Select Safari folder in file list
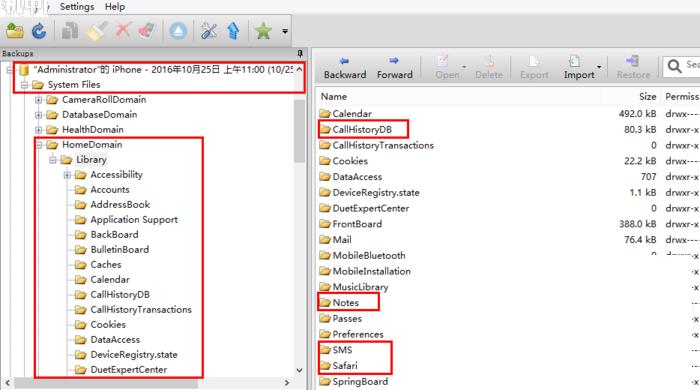This screenshot has width=700, height=390. (345, 366)
